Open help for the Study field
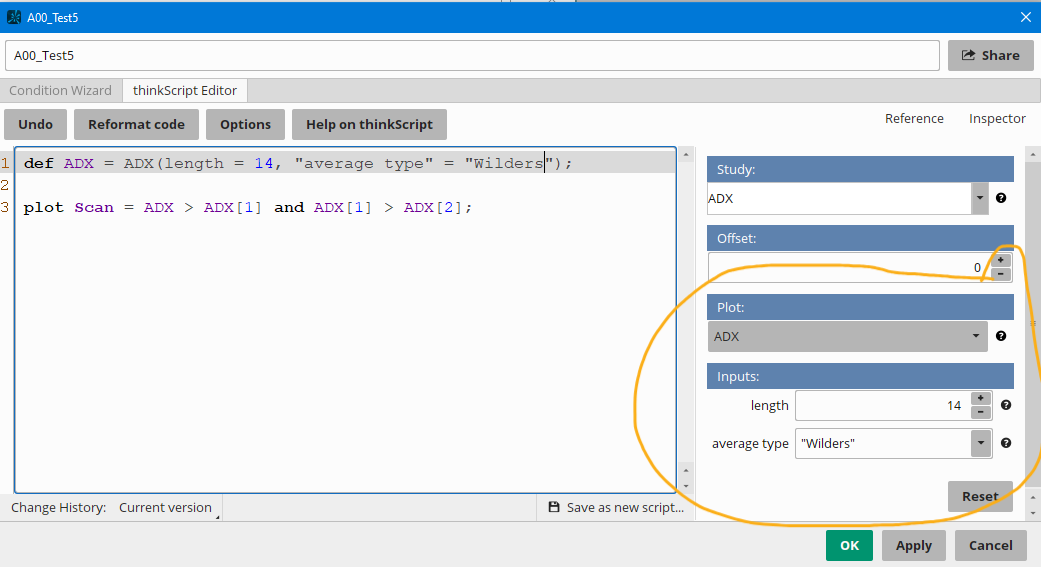This screenshot has height=567, width=1041. [1001, 198]
